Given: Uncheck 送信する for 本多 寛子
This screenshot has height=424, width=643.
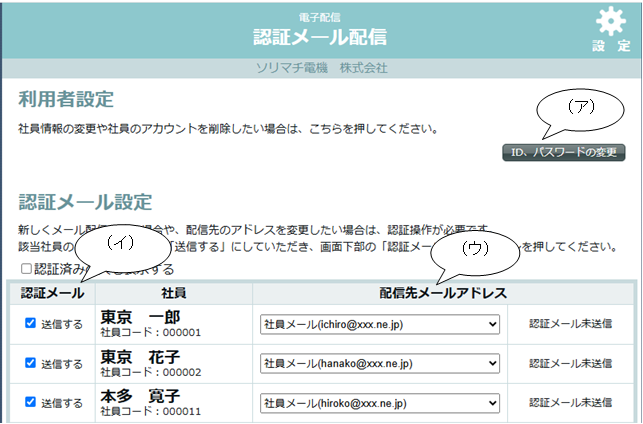Looking at the screenshot, I should (x=30, y=401).
